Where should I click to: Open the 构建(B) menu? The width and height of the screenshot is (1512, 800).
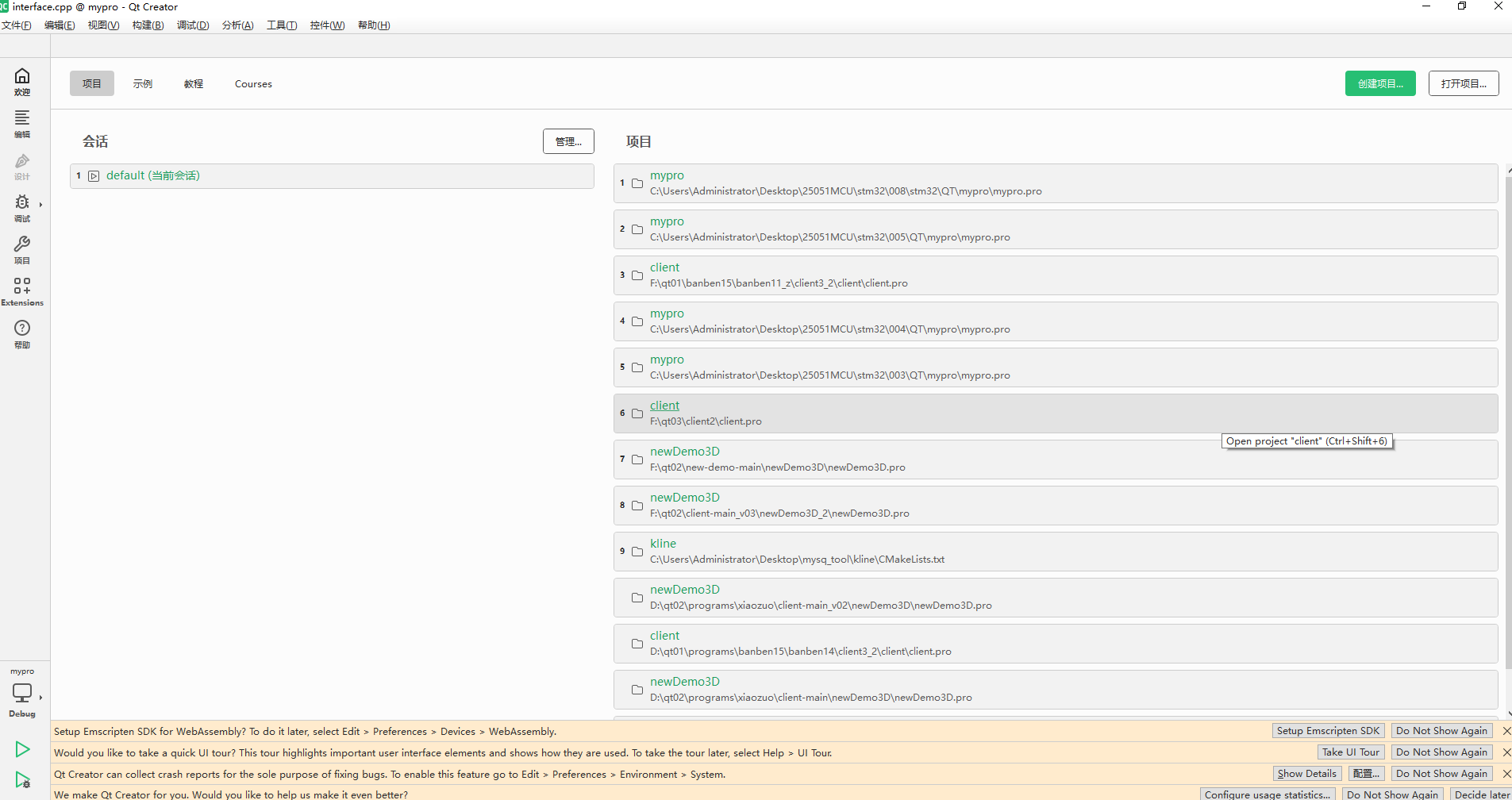click(x=148, y=25)
